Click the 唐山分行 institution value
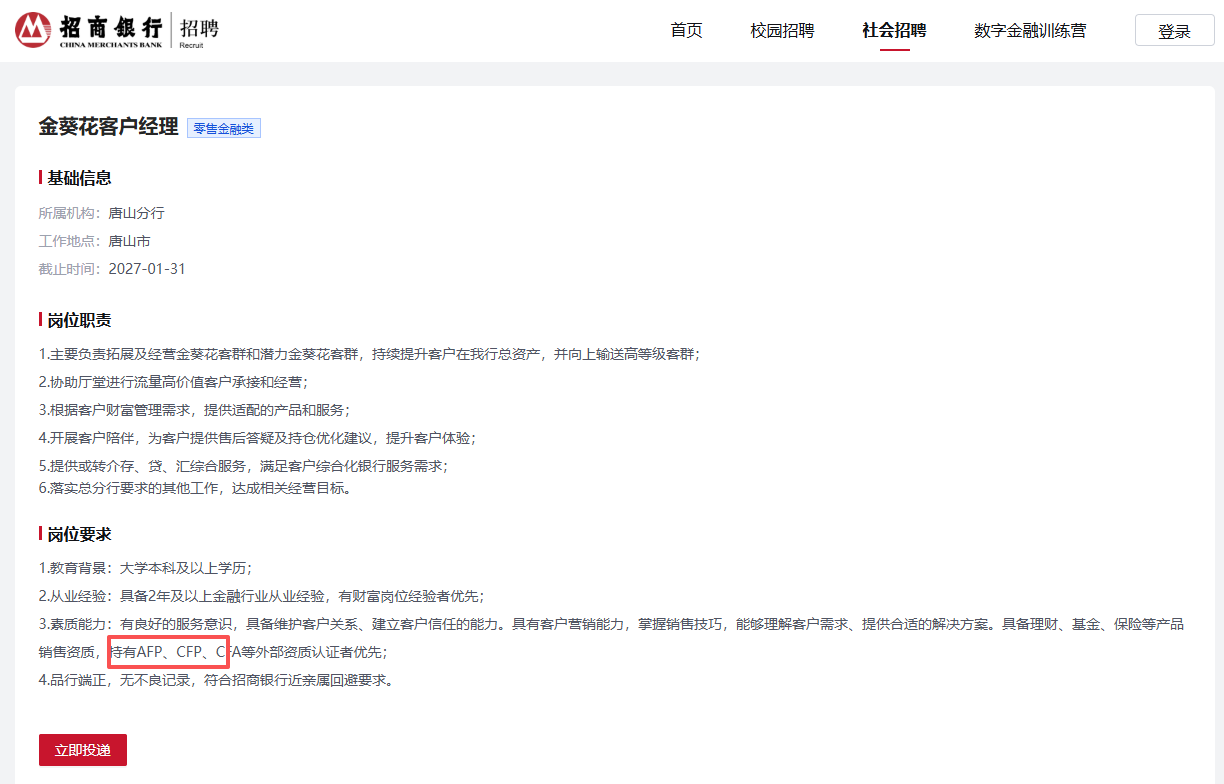 point(136,213)
